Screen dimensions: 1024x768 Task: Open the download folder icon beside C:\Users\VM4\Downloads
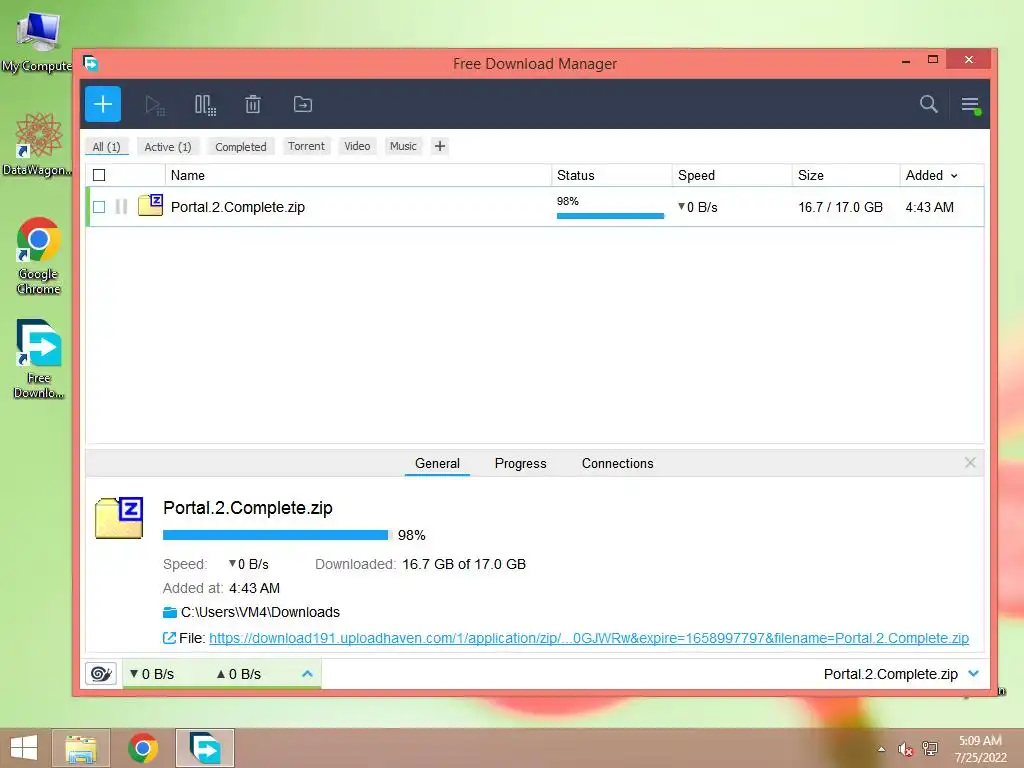pyautogui.click(x=170, y=612)
